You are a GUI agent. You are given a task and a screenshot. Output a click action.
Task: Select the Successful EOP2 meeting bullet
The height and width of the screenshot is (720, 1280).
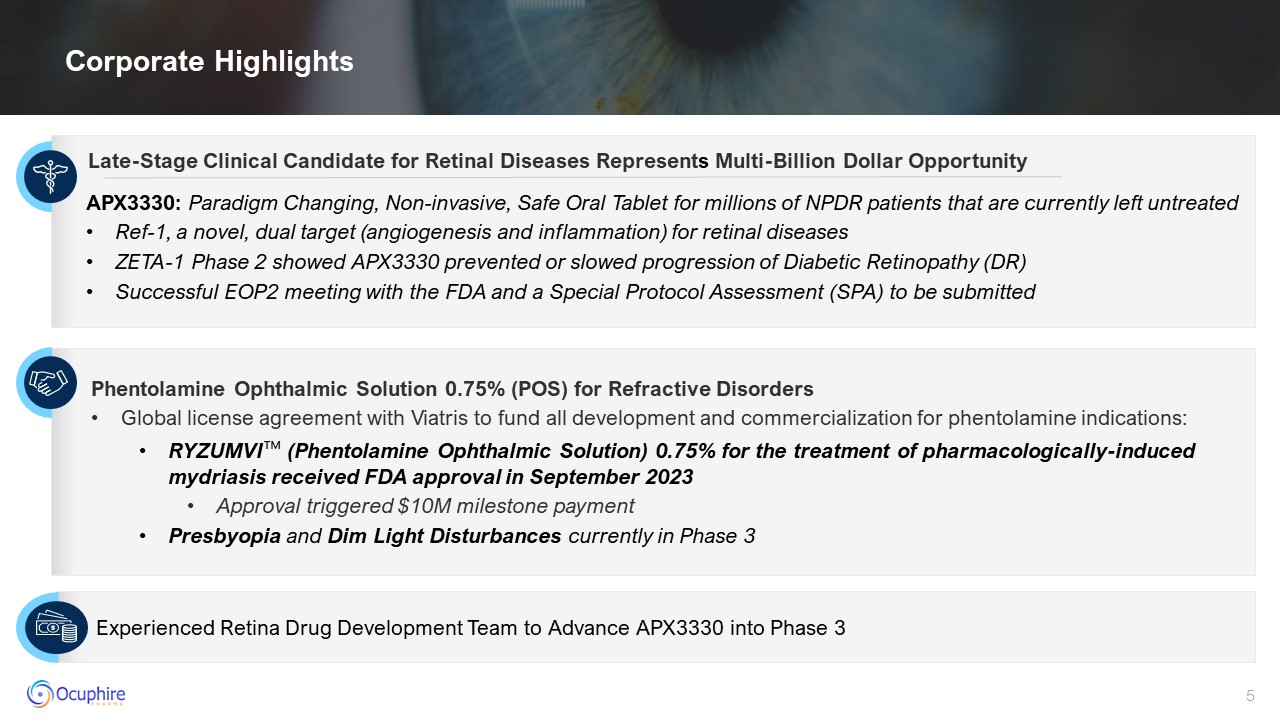[x=575, y=292]
